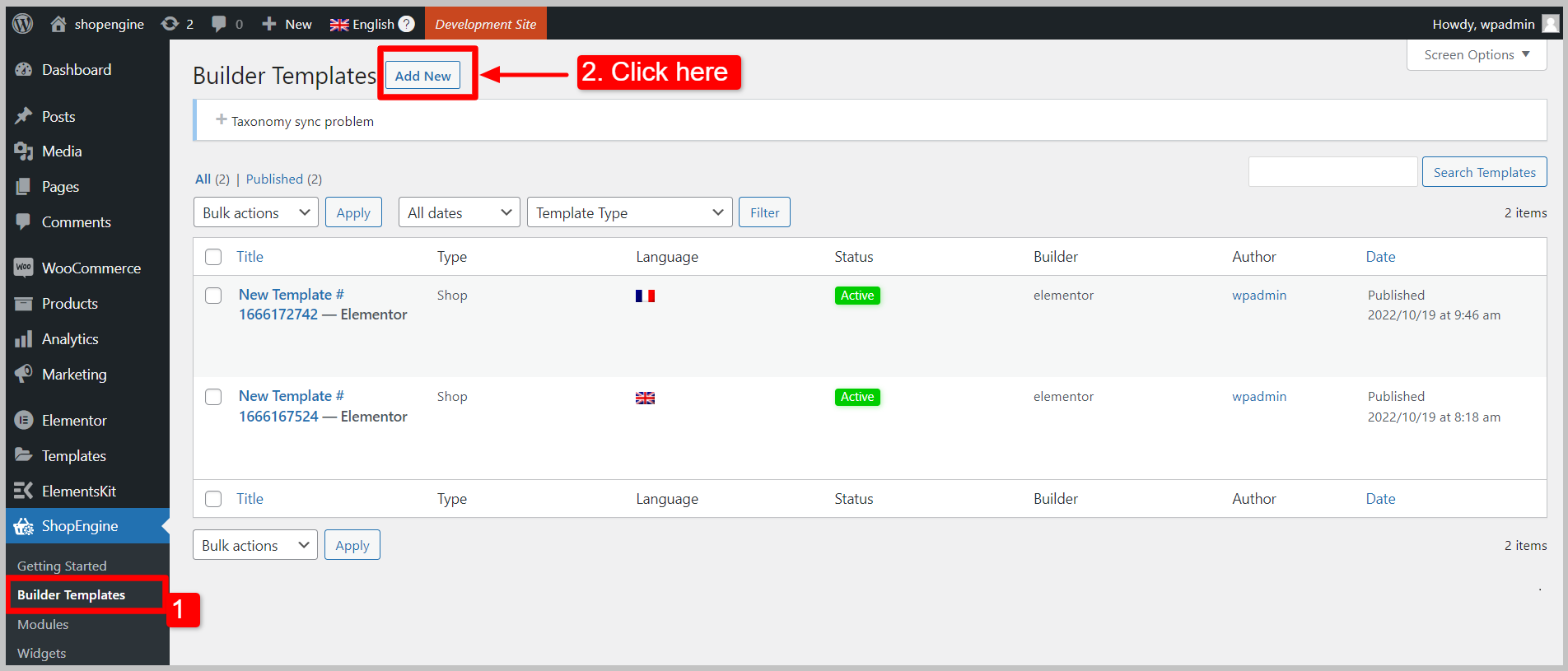Click the question mark help icon beside English
The width and height of the screenshot is (1568, 671).
pyautogui.click(x=407, y=24)
